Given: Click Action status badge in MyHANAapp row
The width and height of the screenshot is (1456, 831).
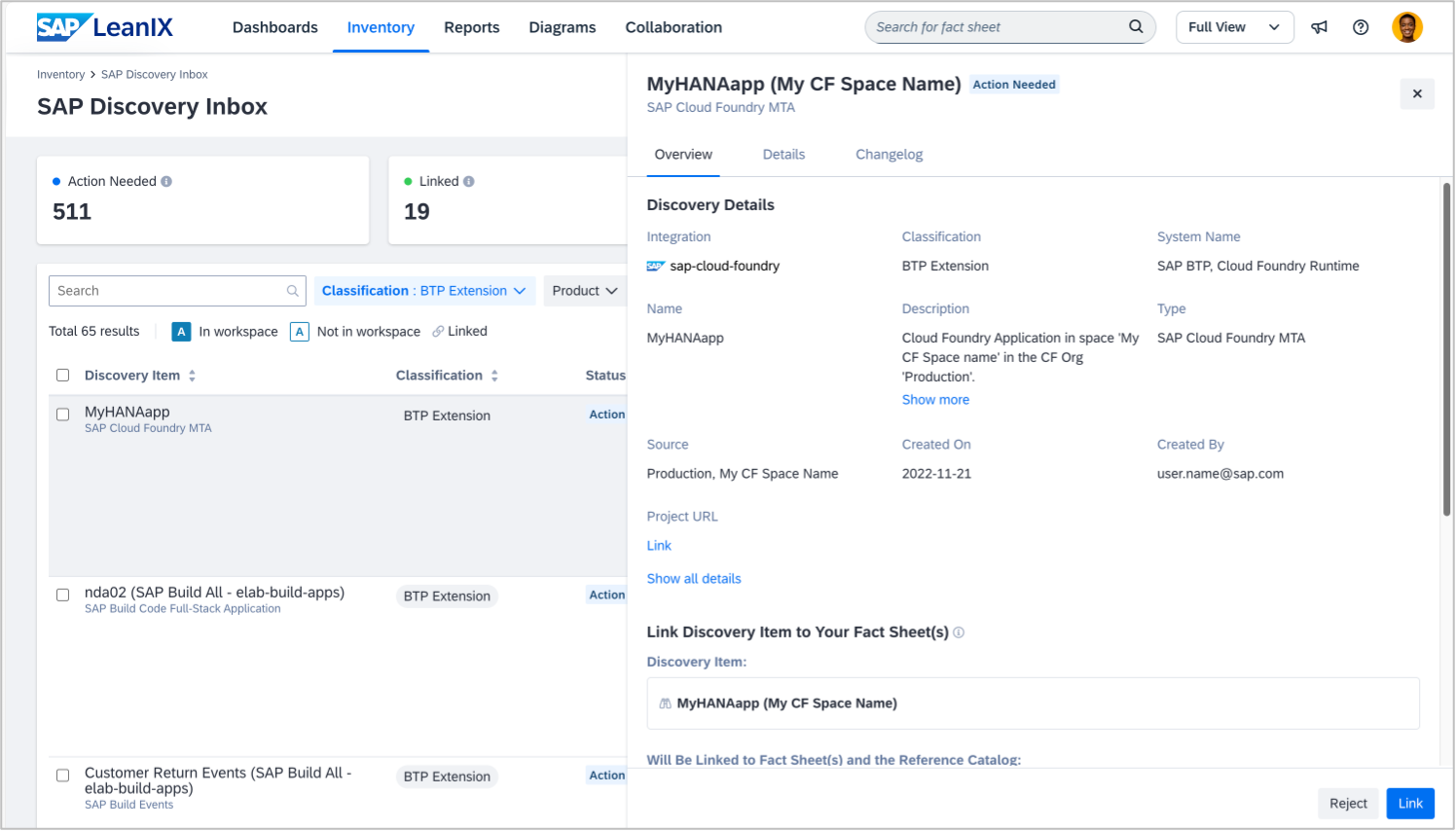Looking at the screenshot, I should pos(607,415).
